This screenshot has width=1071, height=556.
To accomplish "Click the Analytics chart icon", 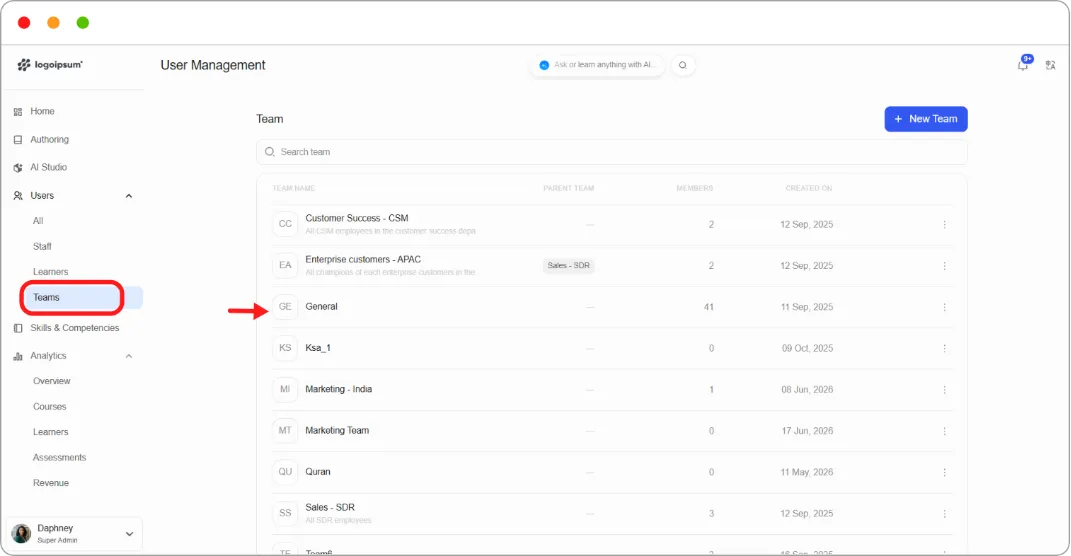I will pyautogui.click(x=18, y=356).
